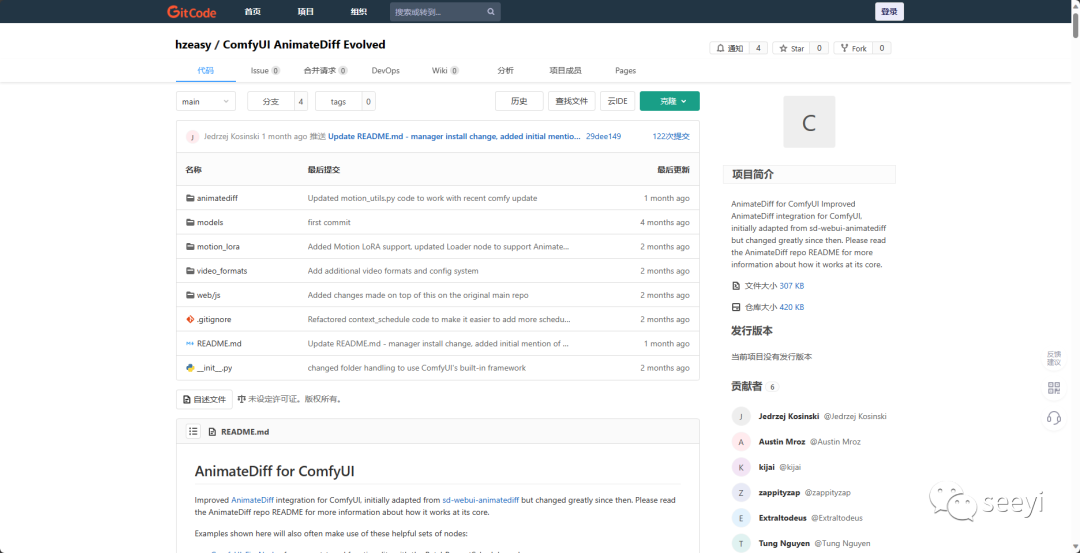
Task: Click the headset support icon
Action: click(1053, 418)
